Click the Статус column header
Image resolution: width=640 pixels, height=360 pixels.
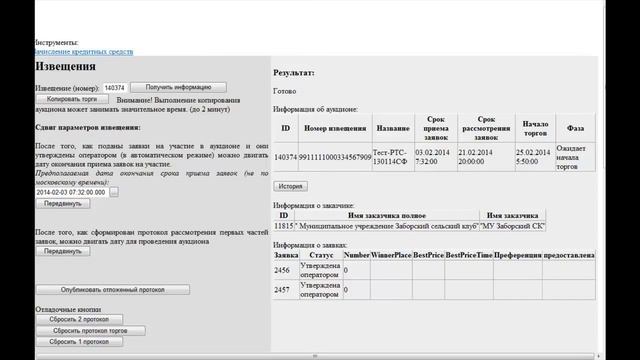tap(321, 255)
